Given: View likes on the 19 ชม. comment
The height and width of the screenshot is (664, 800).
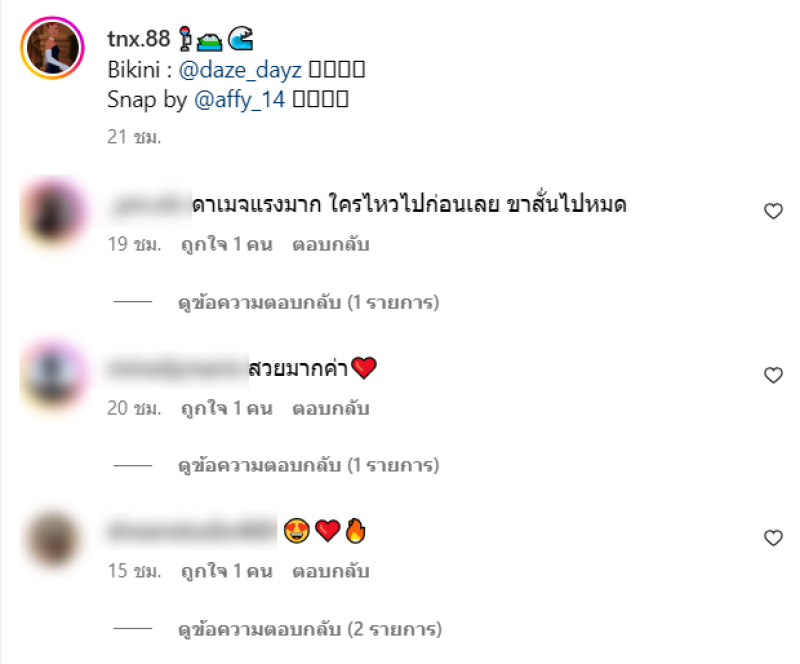Looking at the screenshot, I should coord(227,244).
